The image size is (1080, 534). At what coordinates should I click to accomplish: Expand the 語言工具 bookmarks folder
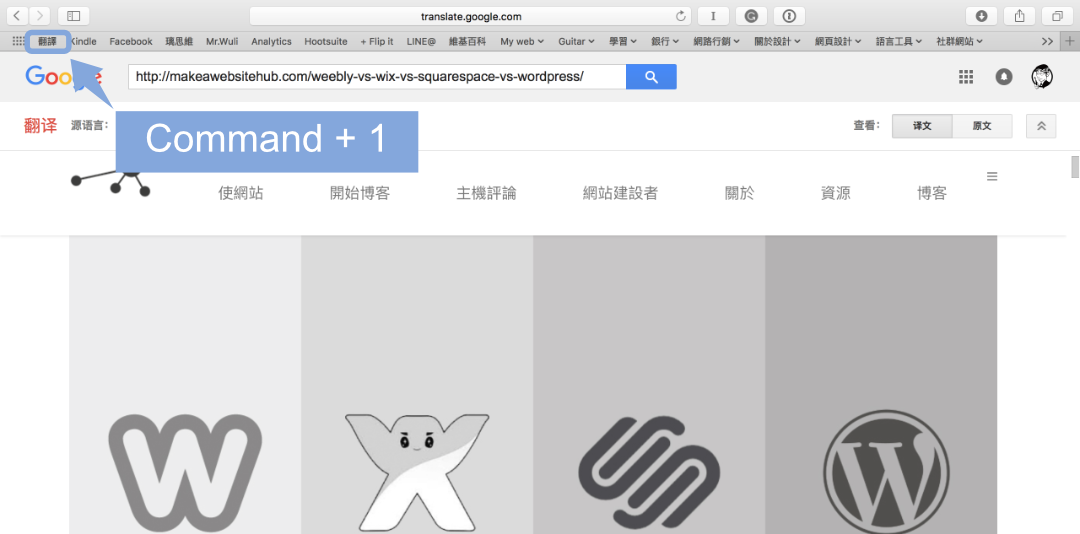pyautogui.click(x=899, y=41)
